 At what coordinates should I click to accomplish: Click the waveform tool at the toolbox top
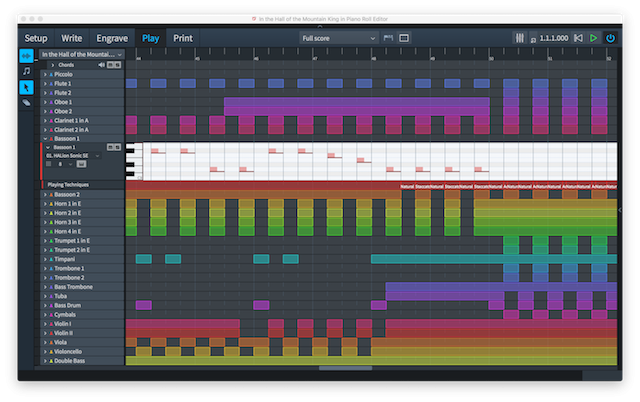pos(27,56)
